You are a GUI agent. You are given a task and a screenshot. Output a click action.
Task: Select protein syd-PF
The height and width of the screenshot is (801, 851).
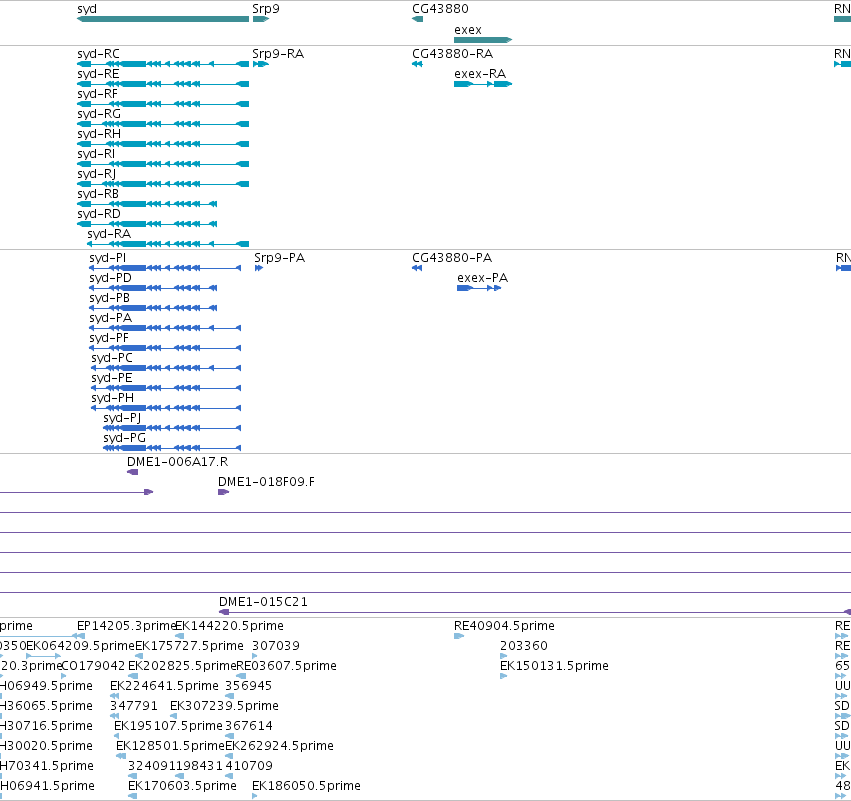point(165,348)
